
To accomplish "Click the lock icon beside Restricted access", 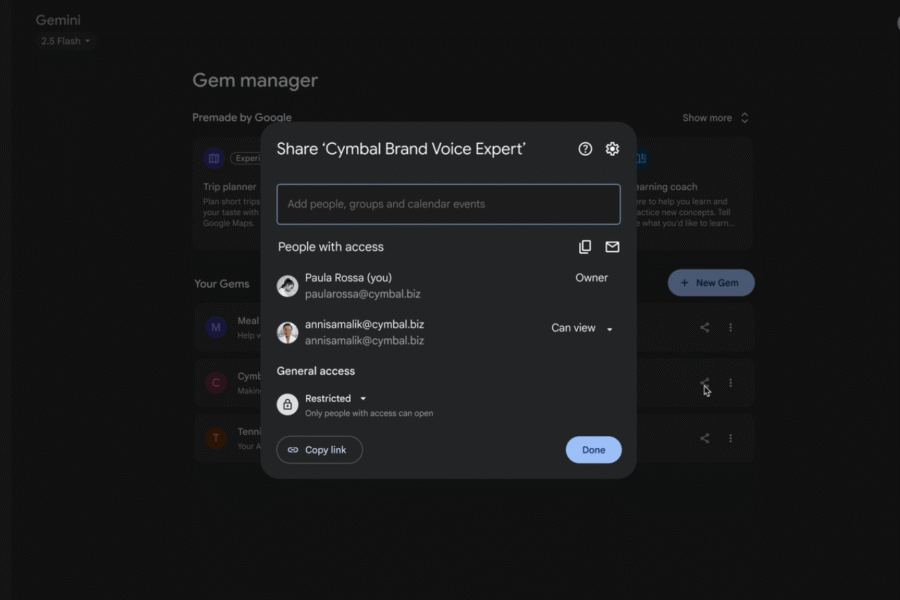I will tap(288, 404).
